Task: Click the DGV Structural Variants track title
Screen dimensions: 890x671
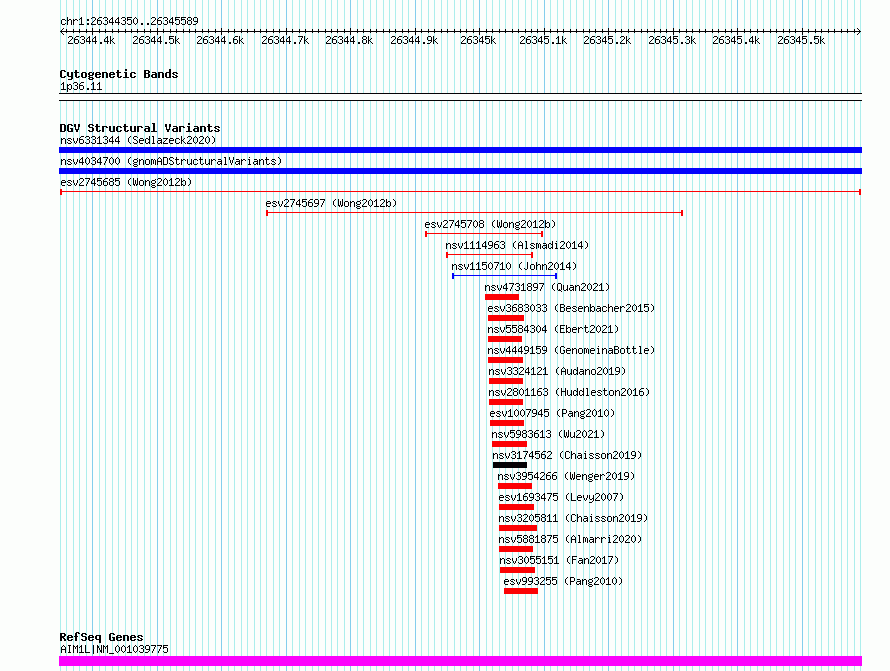Action: 140,128
